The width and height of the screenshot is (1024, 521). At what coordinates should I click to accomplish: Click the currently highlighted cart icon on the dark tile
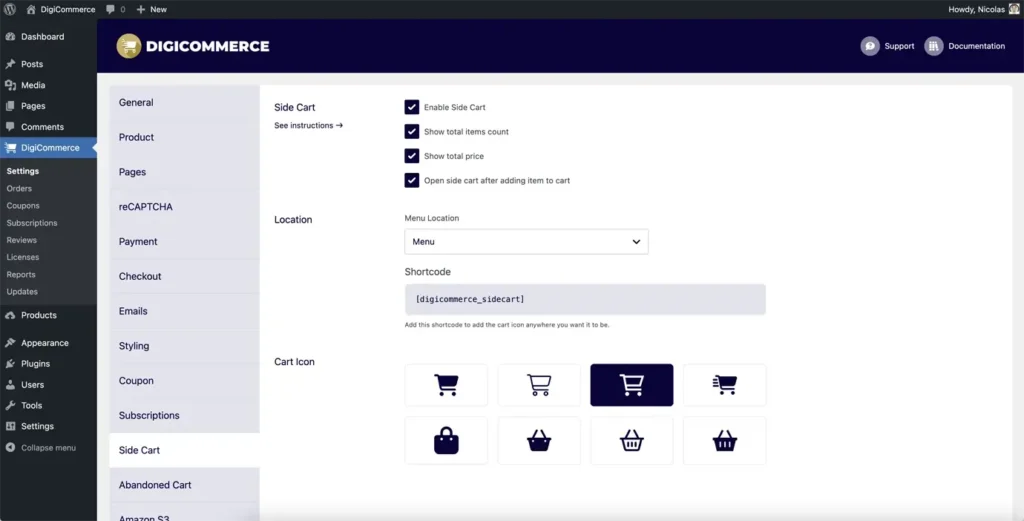click(x=631, y=385)
